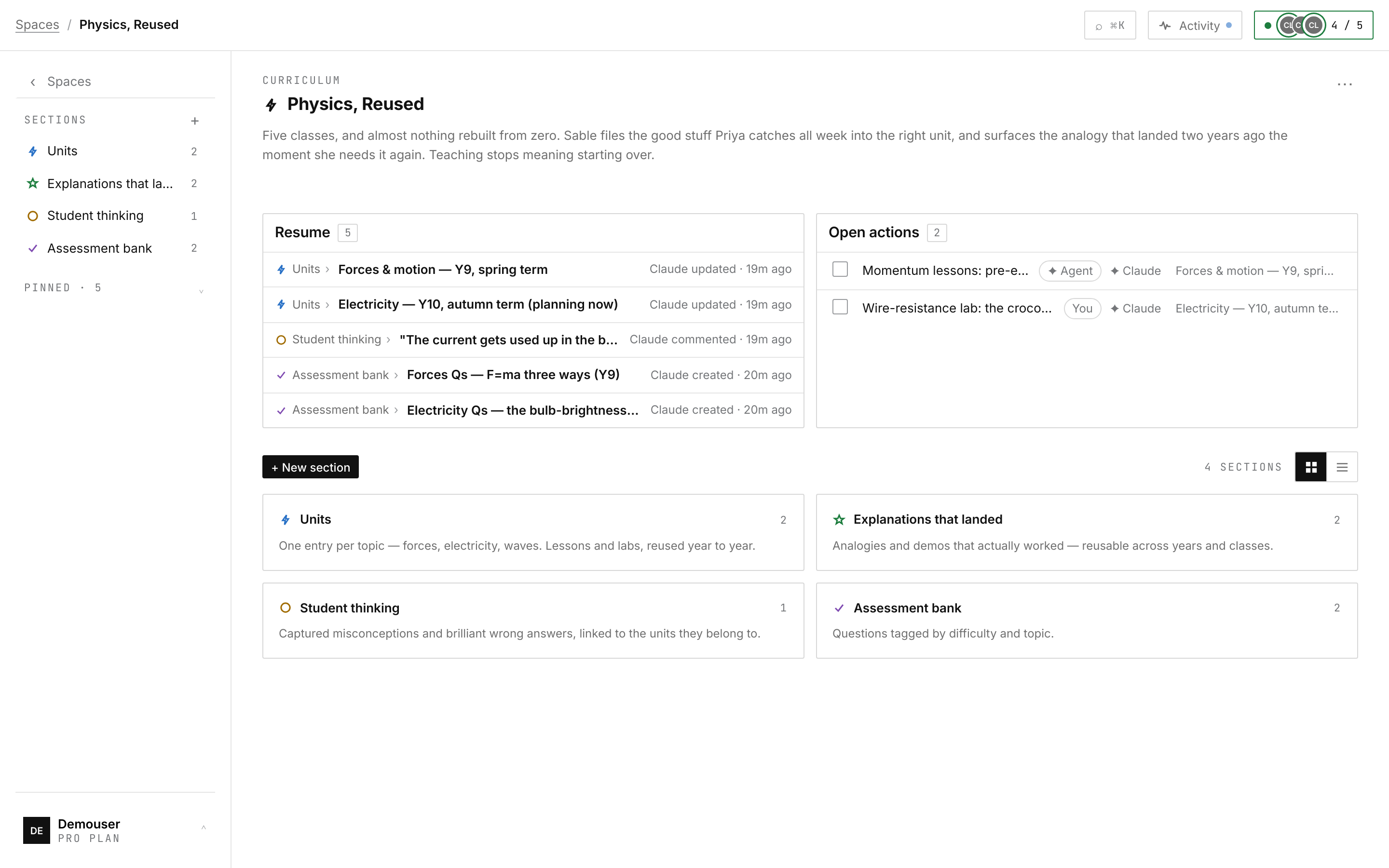Click the lightning icon on Units card
The width and height of the screenshot is (1389, 868).
(285, 520)
